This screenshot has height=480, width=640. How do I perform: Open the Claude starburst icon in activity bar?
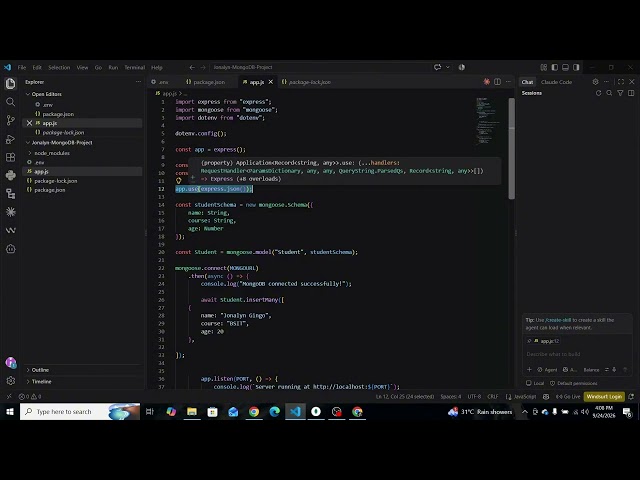(11, 212)
